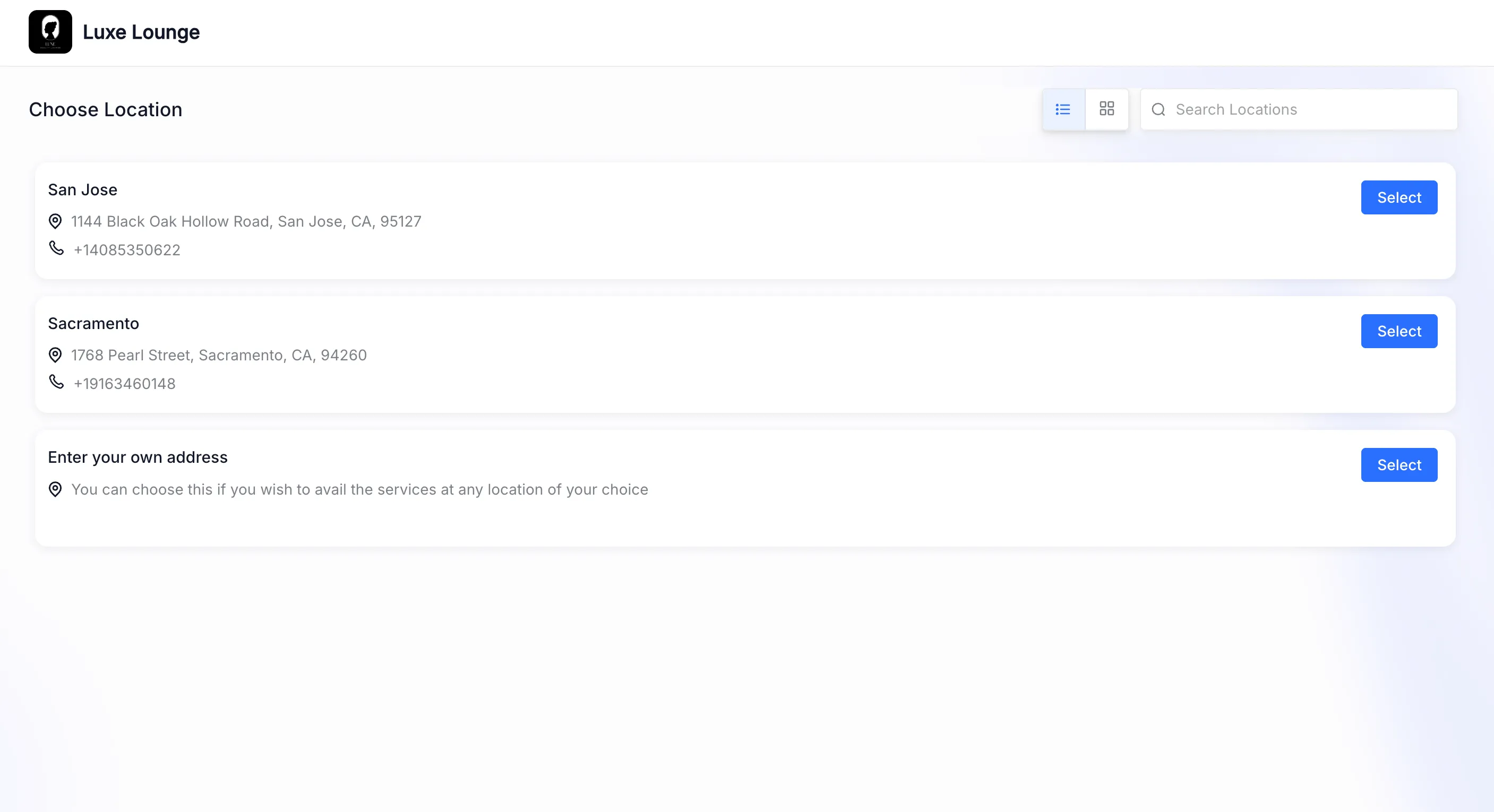Screen dimensions: 1494x812
Task: Open the Sacramento location card
Action: 93,323
